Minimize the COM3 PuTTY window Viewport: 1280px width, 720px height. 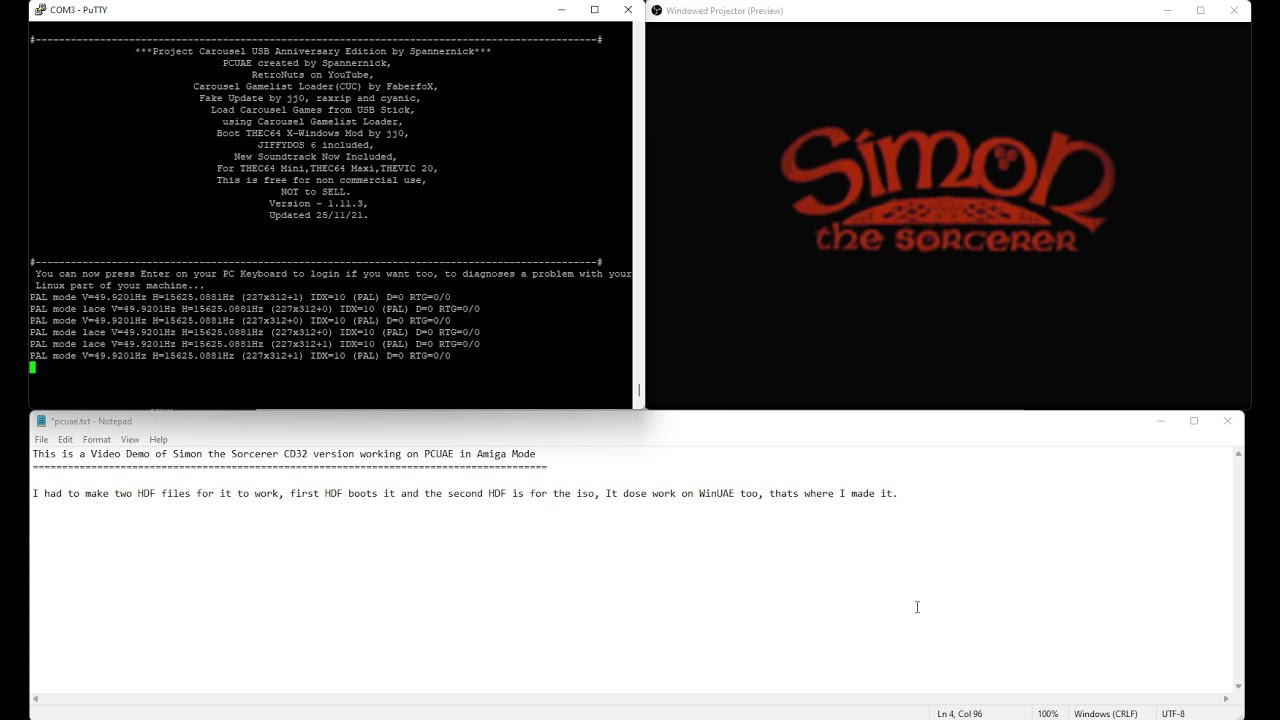click(x=561, y=10)
